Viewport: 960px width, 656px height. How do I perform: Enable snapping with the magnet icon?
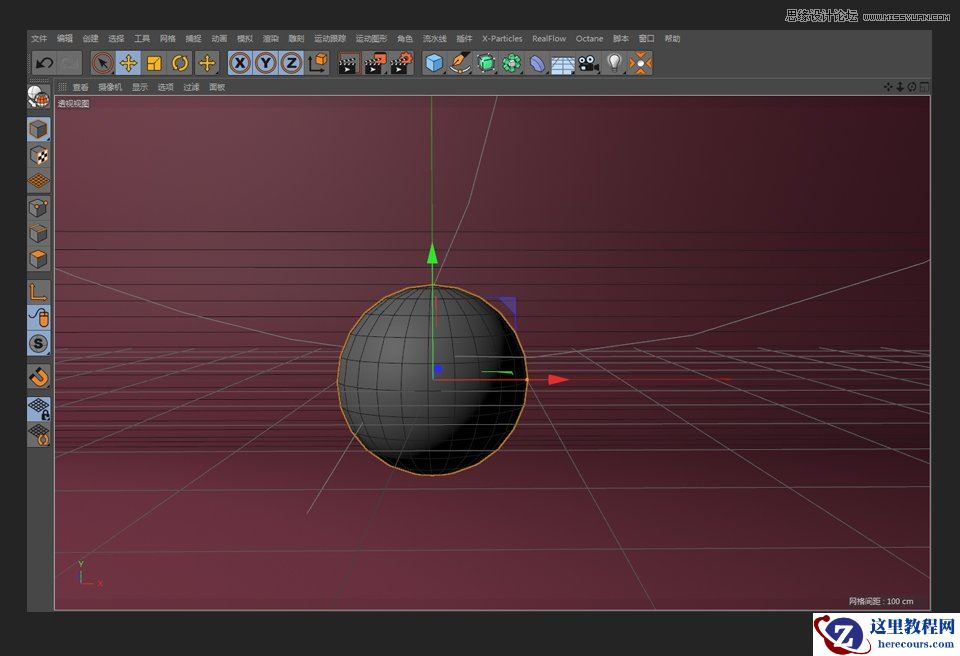click(38, 377)
